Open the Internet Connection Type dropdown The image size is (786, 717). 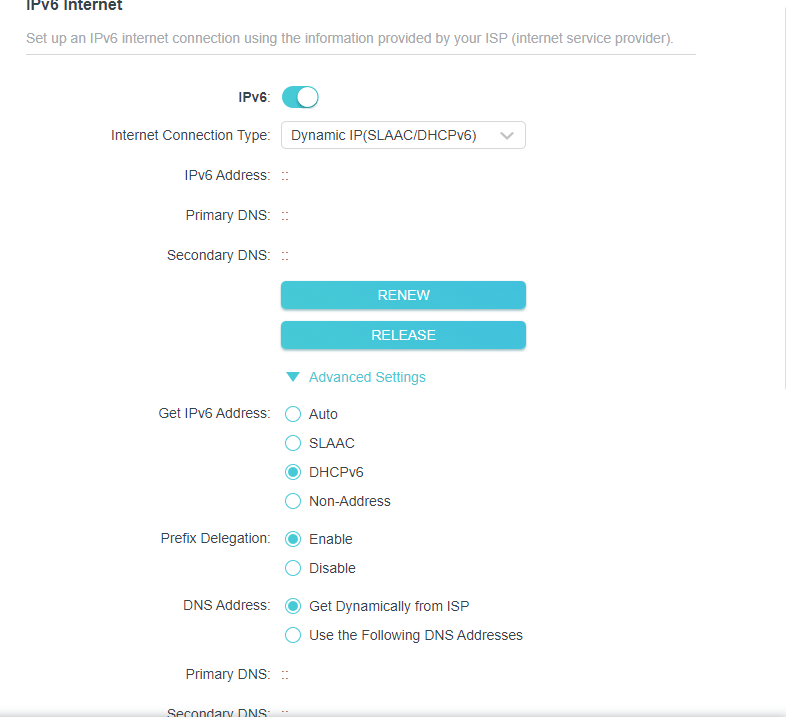click(x=403, y=135)
